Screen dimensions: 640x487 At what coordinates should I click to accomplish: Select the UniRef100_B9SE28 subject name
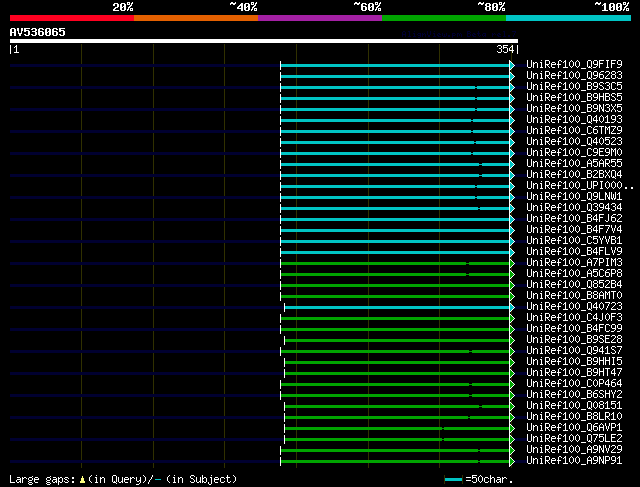574,340
